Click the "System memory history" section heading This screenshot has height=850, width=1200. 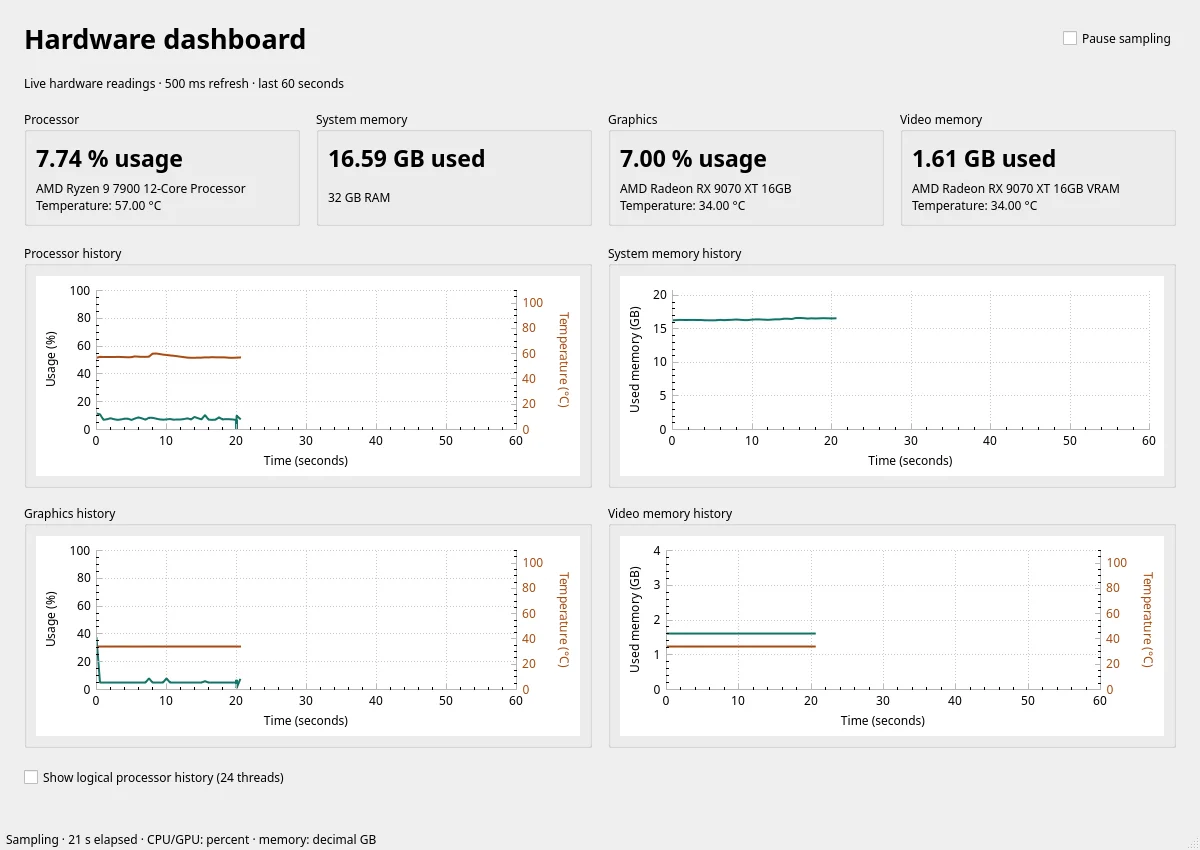pos(675,254)
